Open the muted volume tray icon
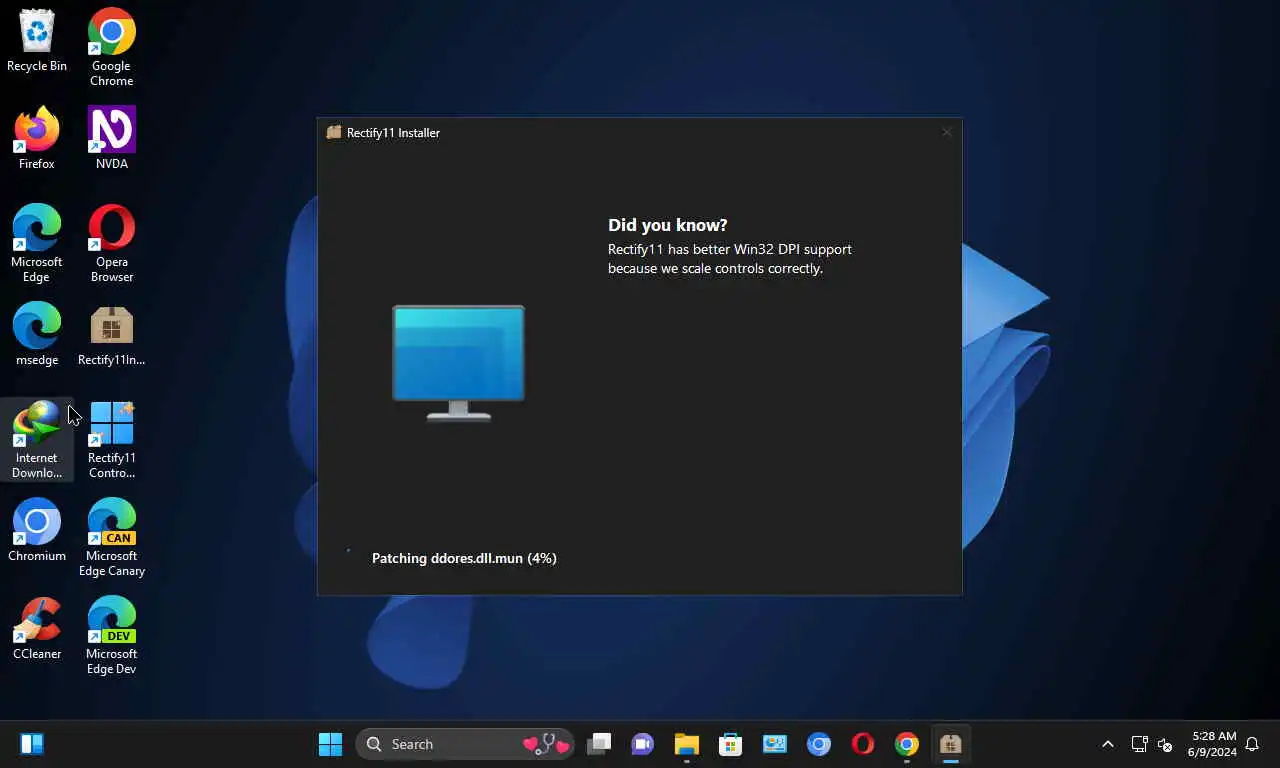 point(1165,744)
